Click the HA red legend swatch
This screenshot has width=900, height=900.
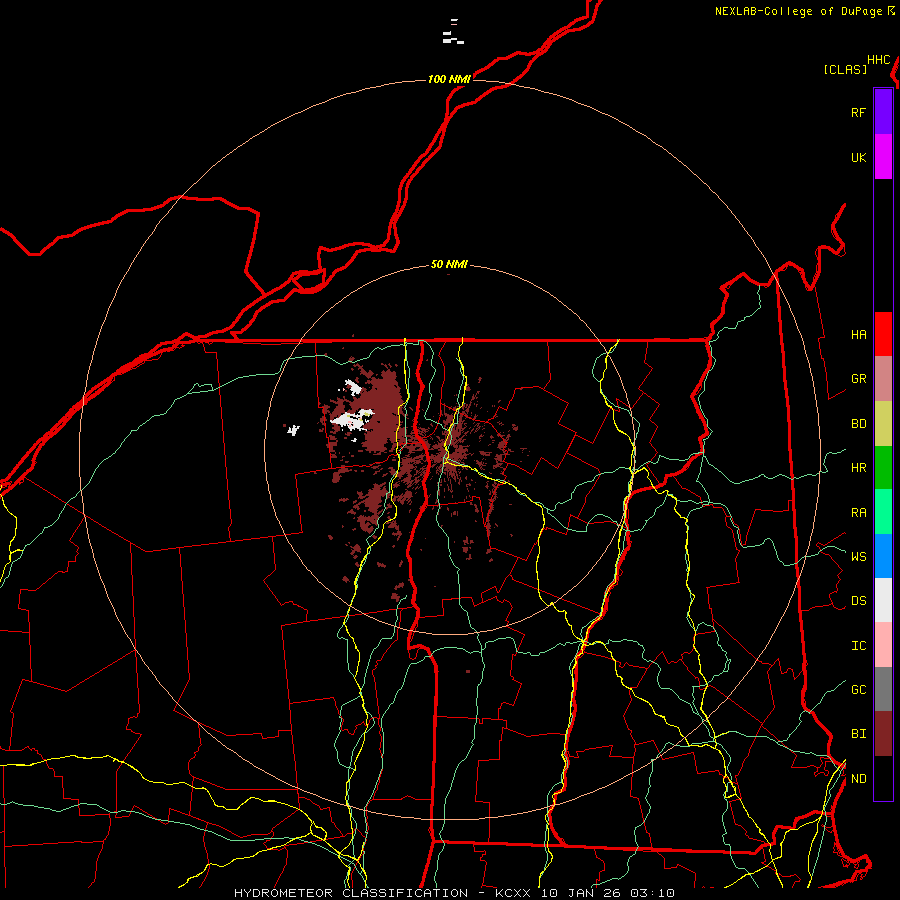tap(883, 334)
